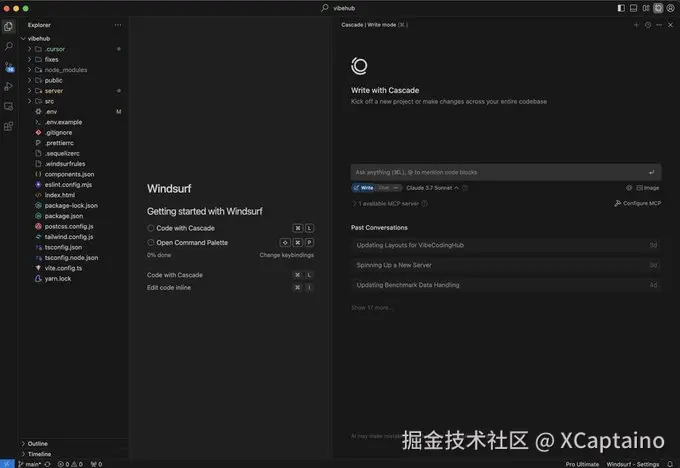
Task: Click Pro Ultimate in status bar
Action: (582, 464)
